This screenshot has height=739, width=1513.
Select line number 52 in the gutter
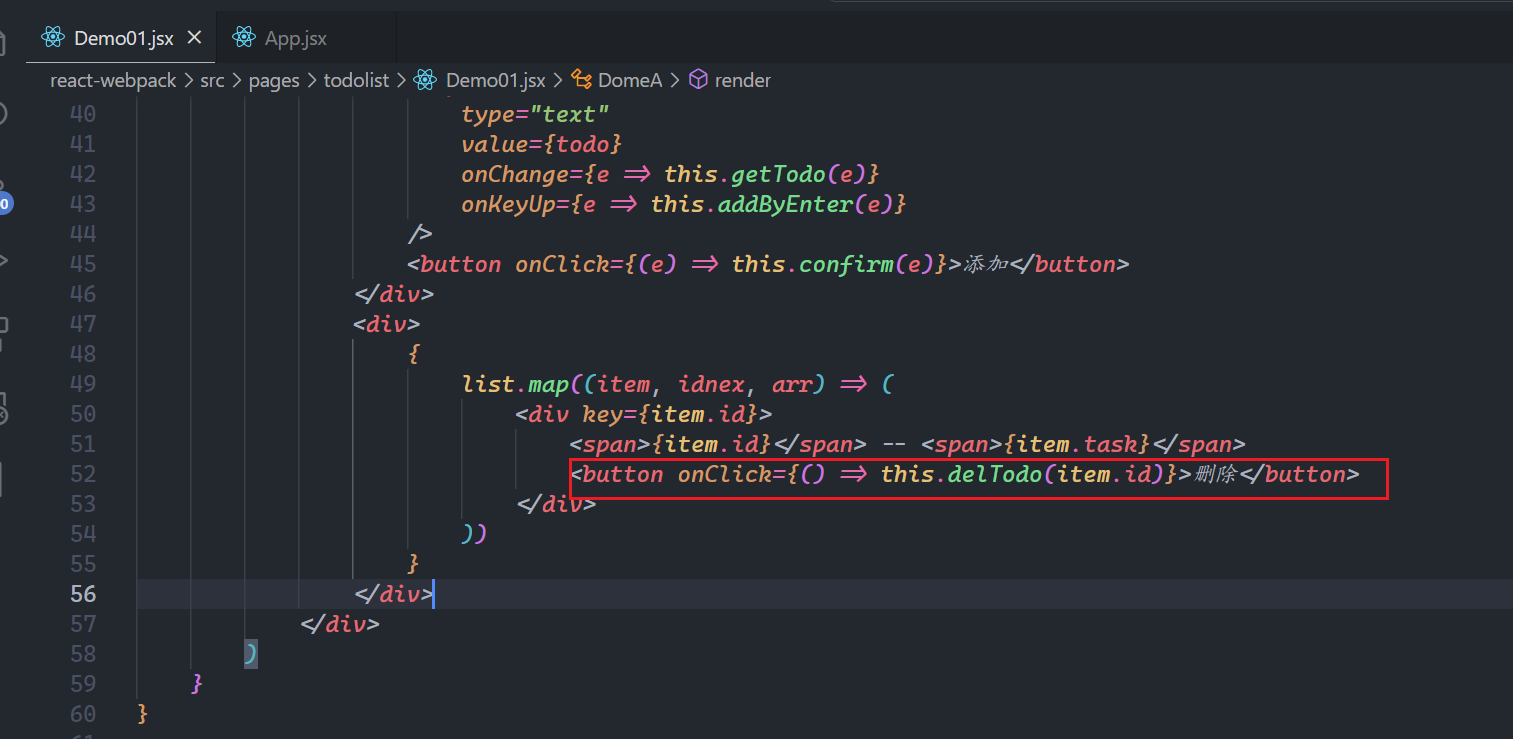[83, 474]
